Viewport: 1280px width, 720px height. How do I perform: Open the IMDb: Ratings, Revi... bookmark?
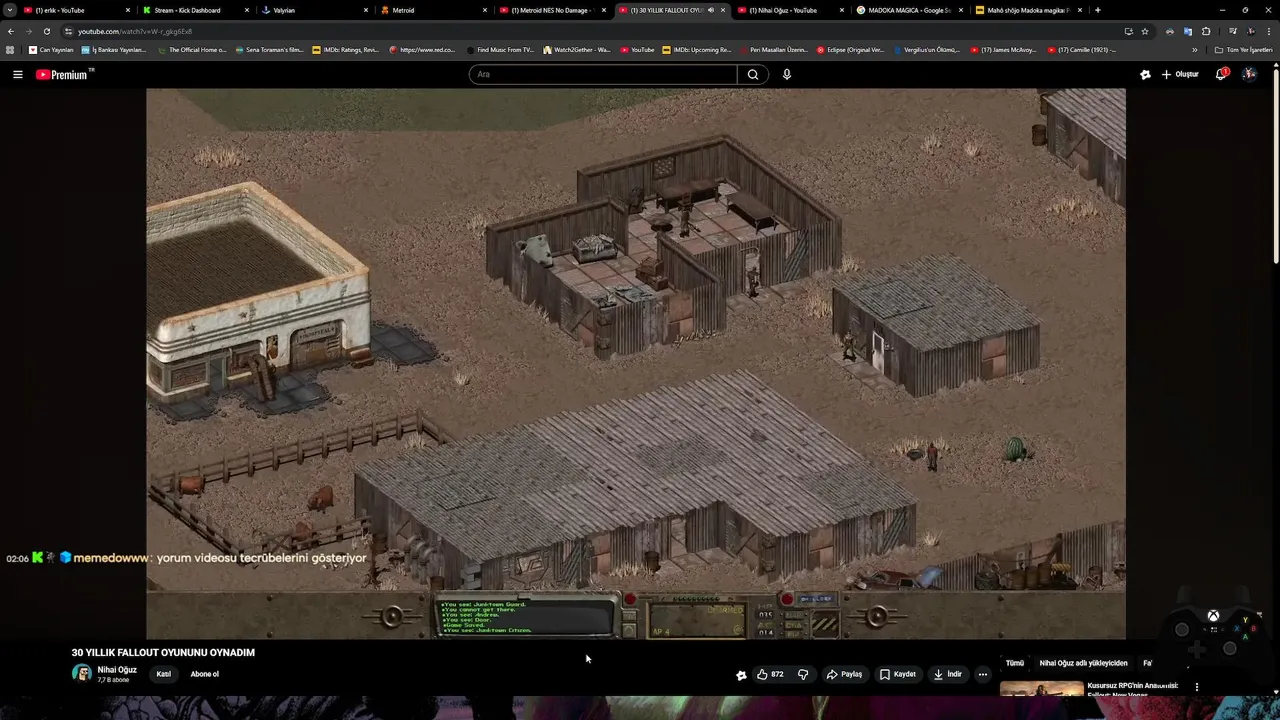coord(345,49)
